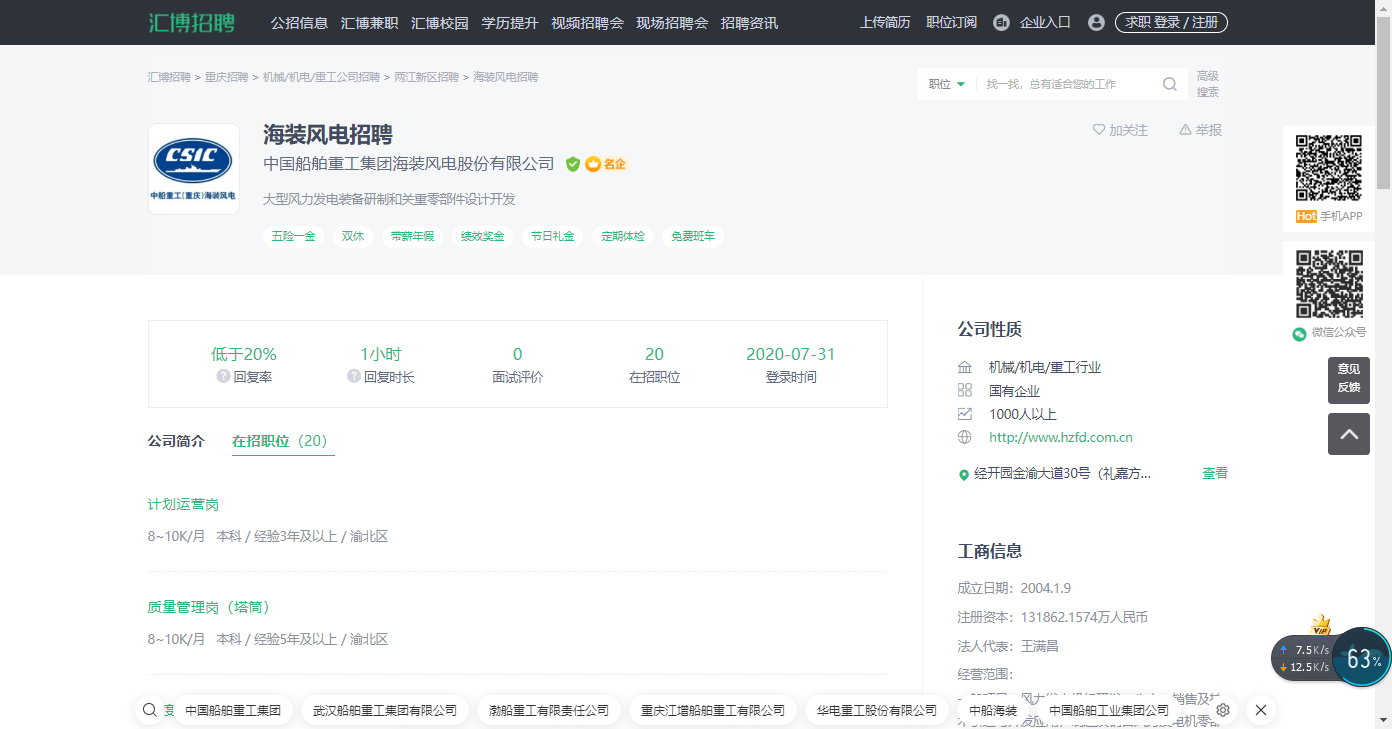Image resolution: width=1392 pixels, height=729 pixels.
Task: Select the 渤船重工有限责任公司 chip
Action: 549,710
